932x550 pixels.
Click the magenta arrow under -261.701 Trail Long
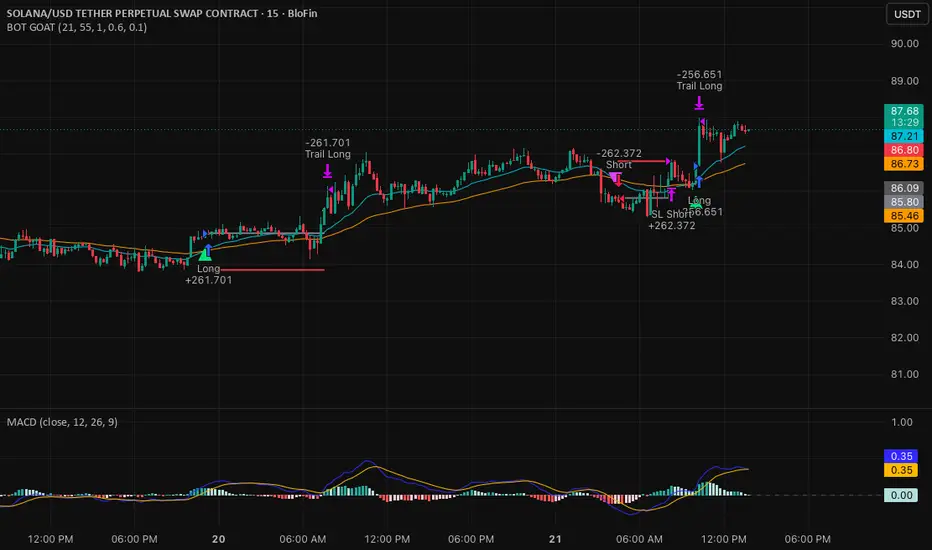[x=328, y=172]
